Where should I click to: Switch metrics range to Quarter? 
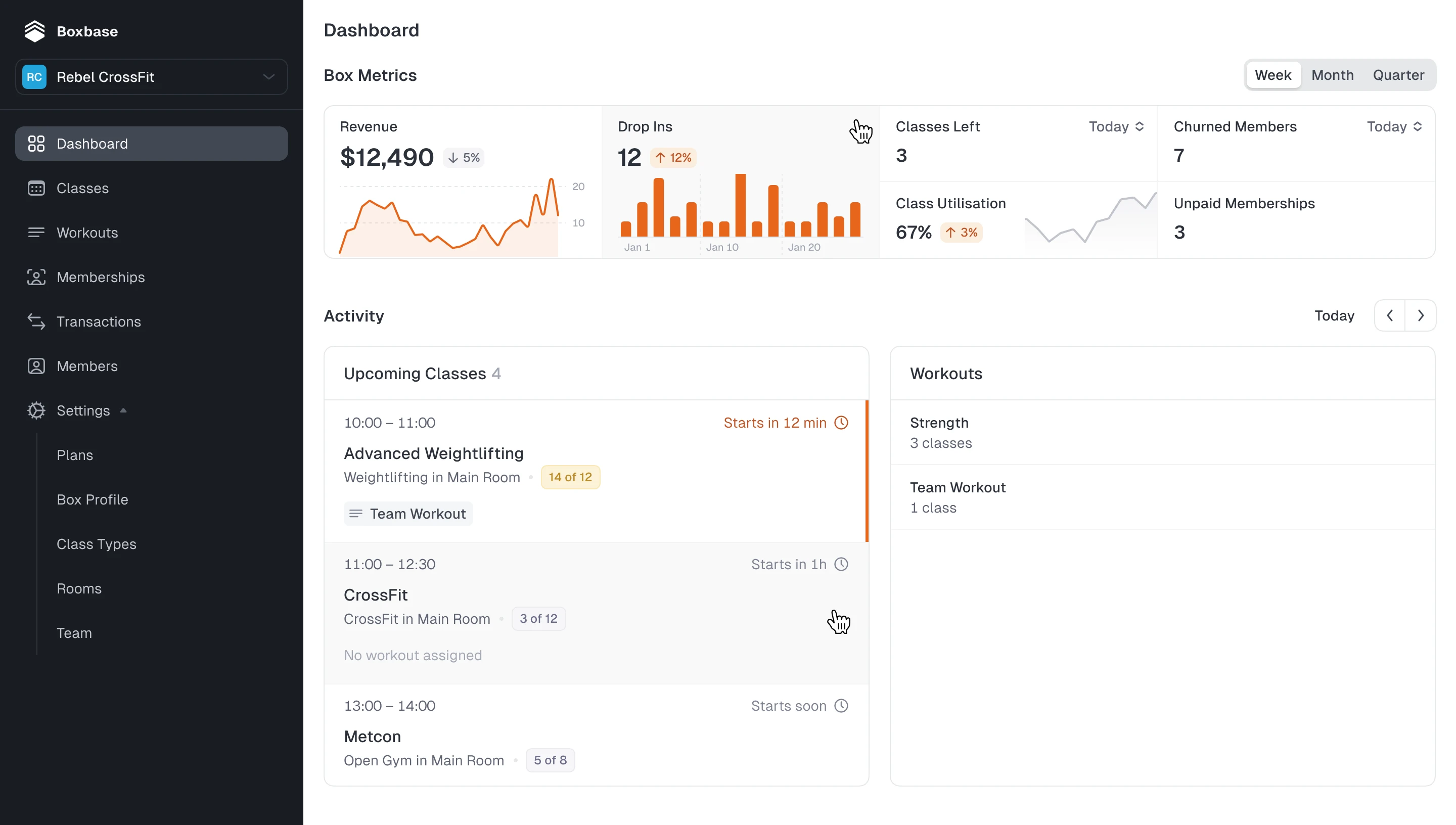pyautogui.click(x=1398, y=75)
